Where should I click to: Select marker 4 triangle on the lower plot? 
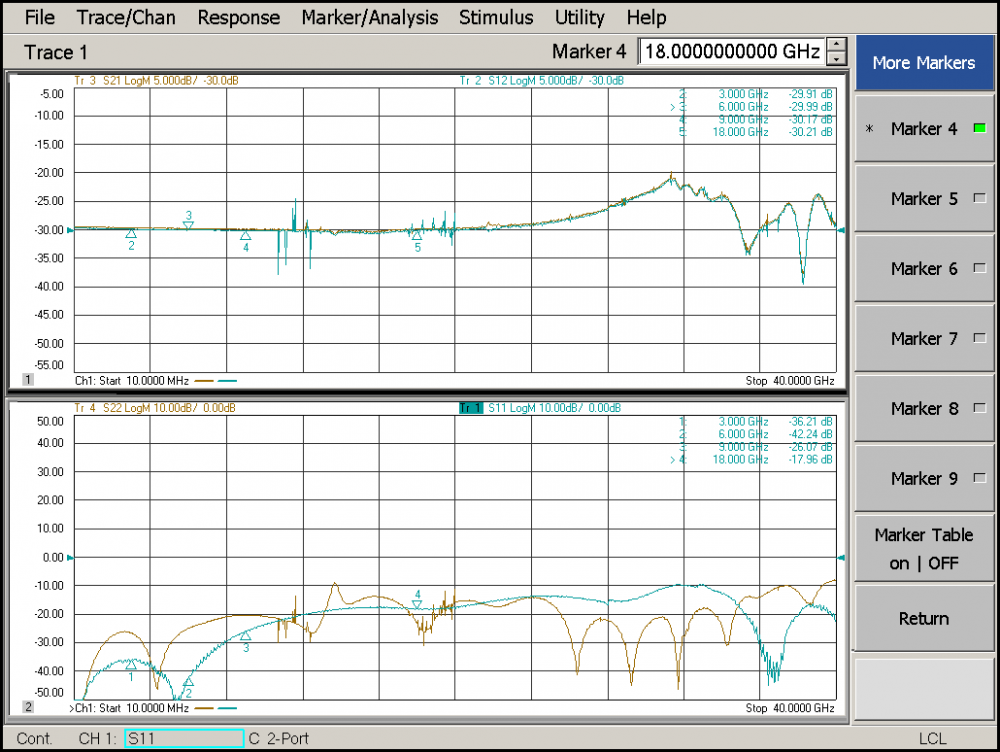tap(418, 604)
